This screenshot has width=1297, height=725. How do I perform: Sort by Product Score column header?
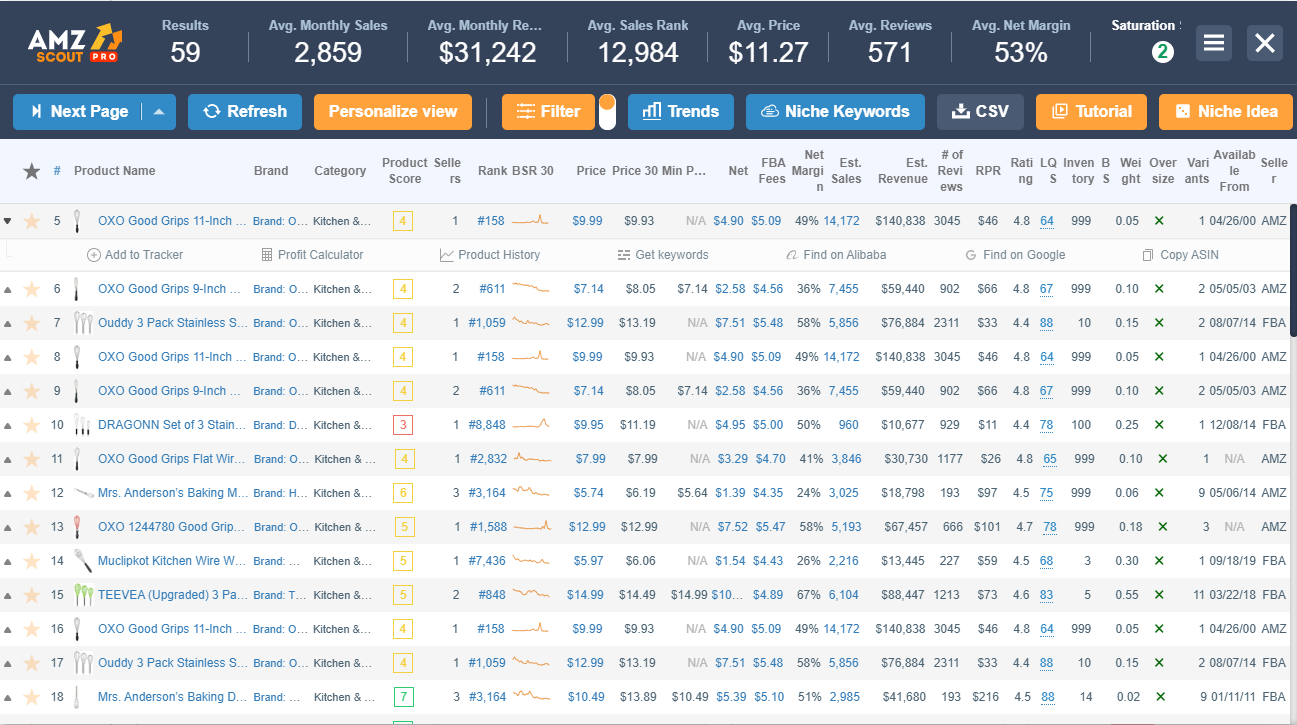tap(404, 171)
